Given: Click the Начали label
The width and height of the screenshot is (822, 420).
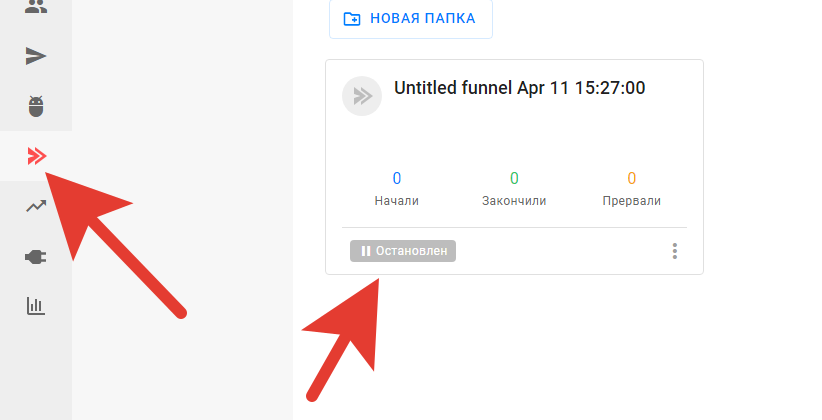Looking at the screenshot, I should 397,201.
